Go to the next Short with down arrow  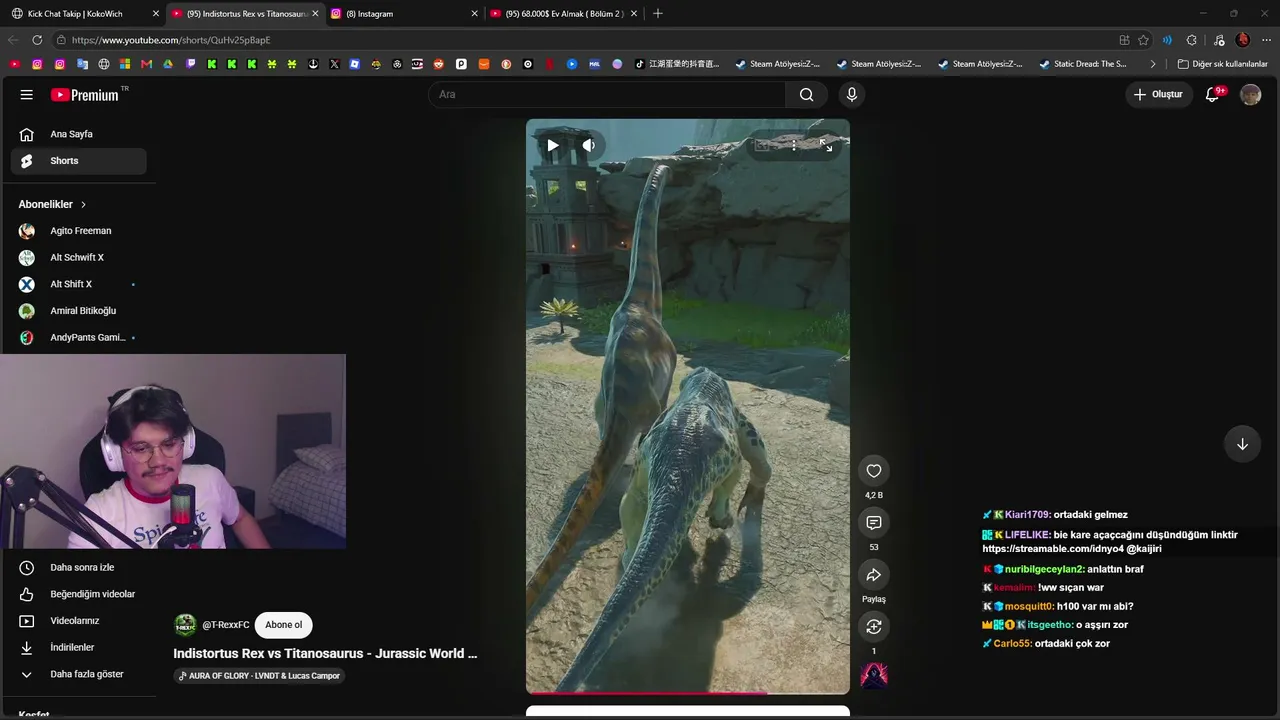point(1242,444)
